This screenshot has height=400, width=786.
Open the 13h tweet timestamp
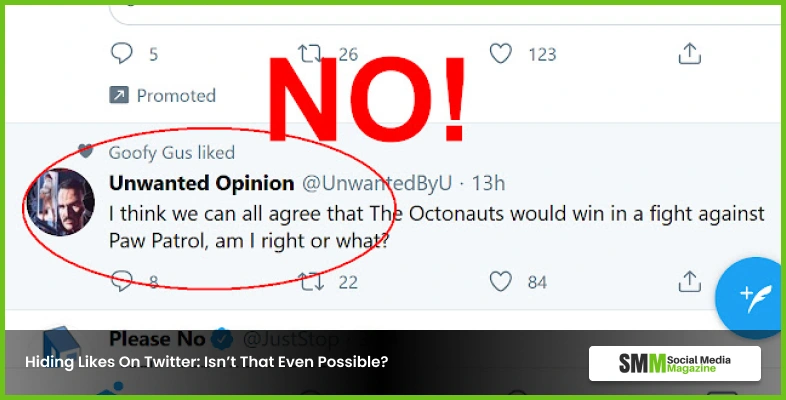488,183
